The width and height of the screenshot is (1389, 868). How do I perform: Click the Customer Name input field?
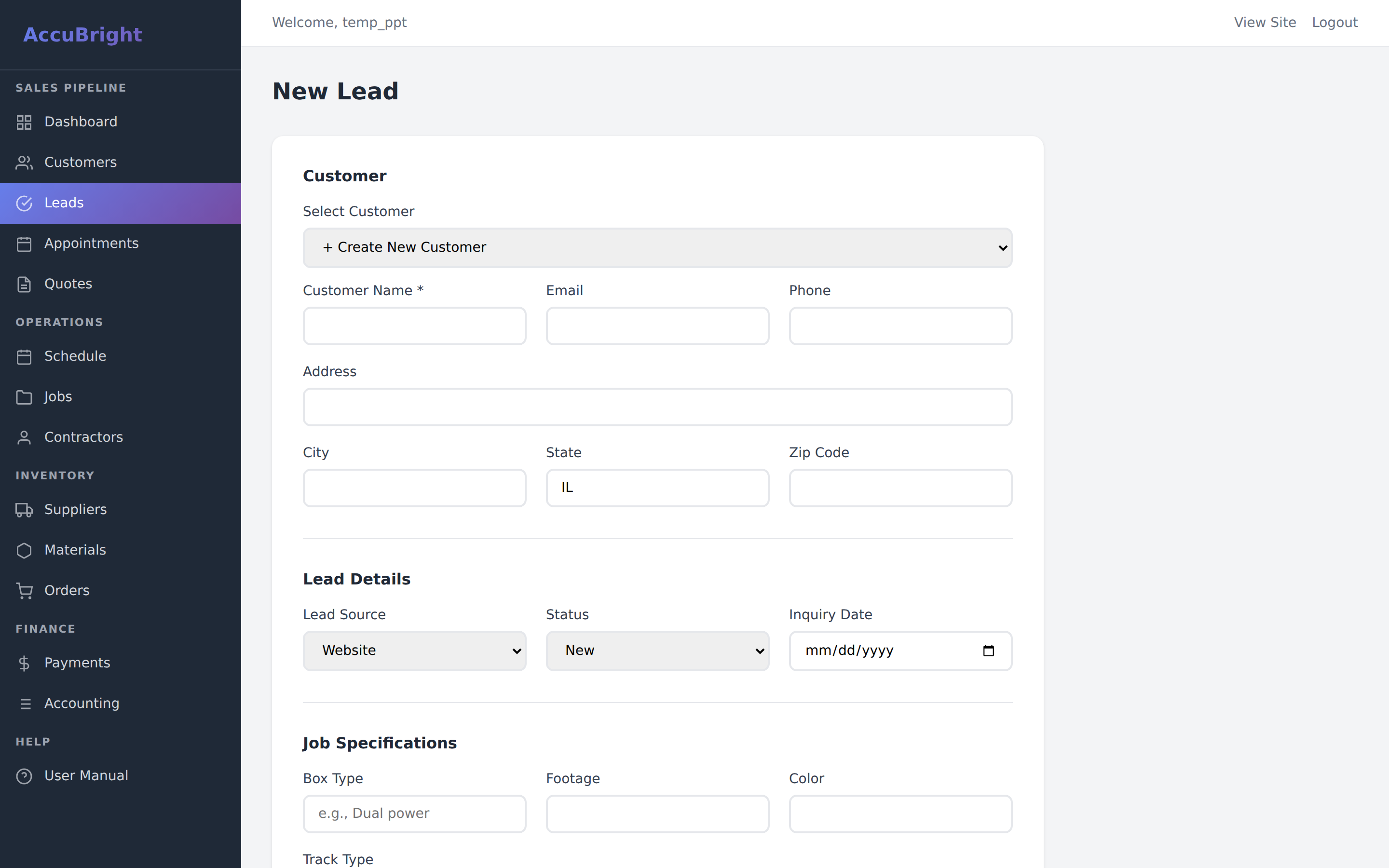[414, 325]
